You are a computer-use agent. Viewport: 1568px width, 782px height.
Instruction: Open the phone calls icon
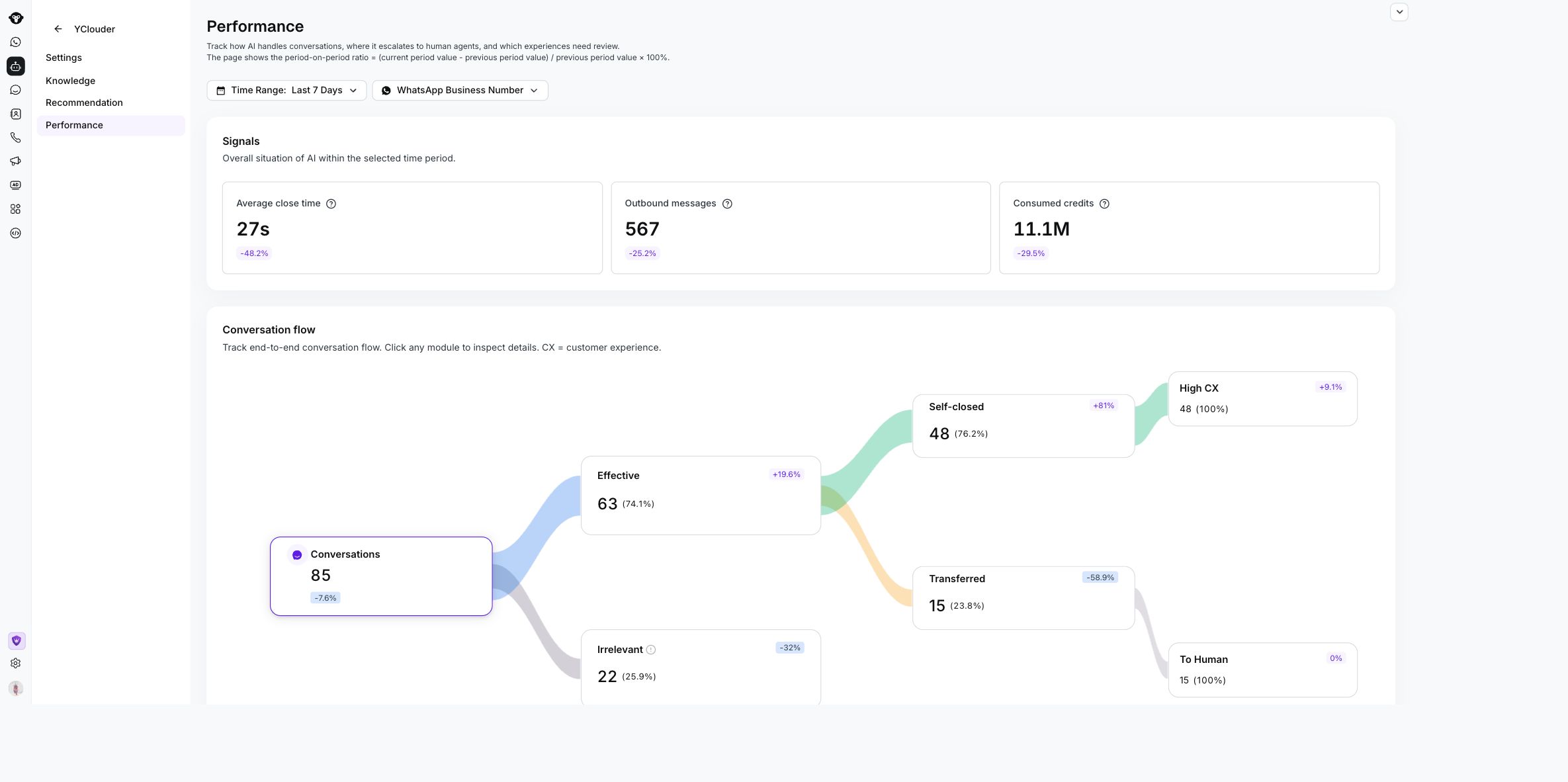[16, 138]
